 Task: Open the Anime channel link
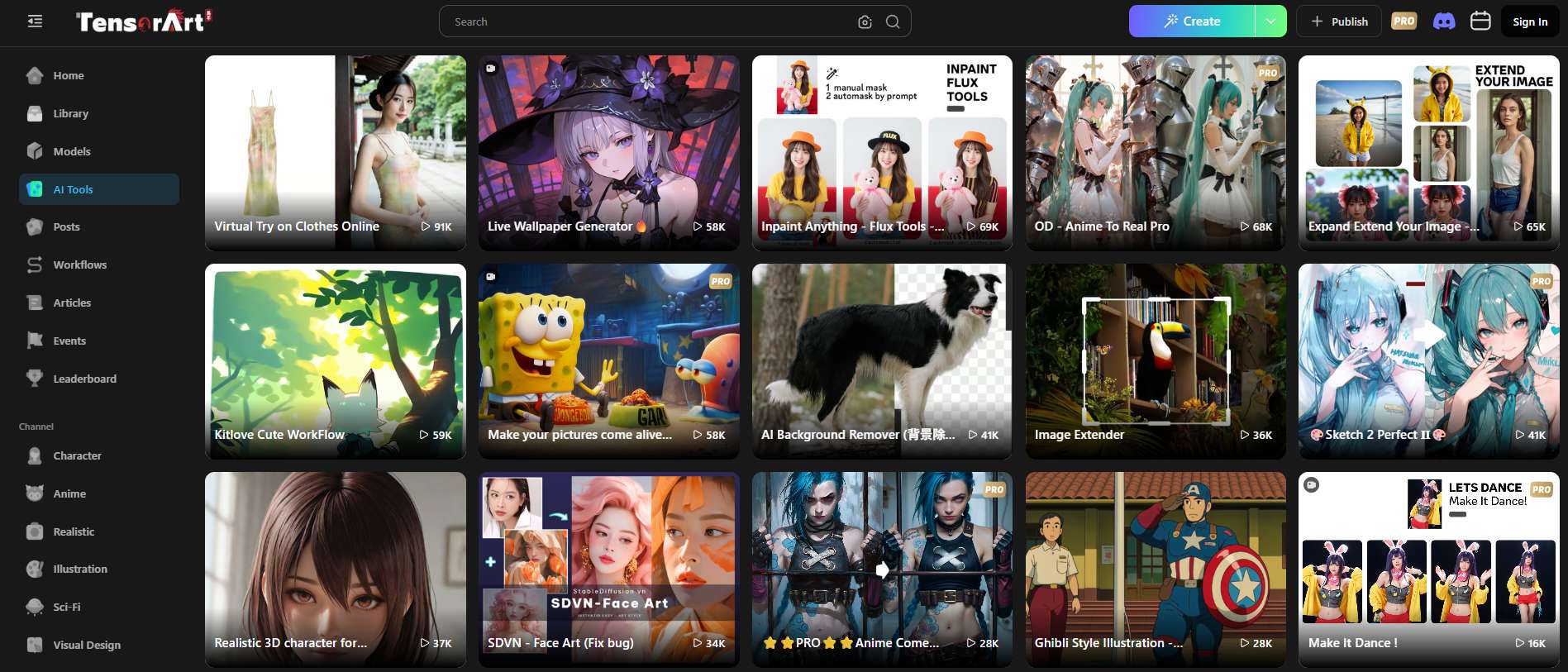99,493
